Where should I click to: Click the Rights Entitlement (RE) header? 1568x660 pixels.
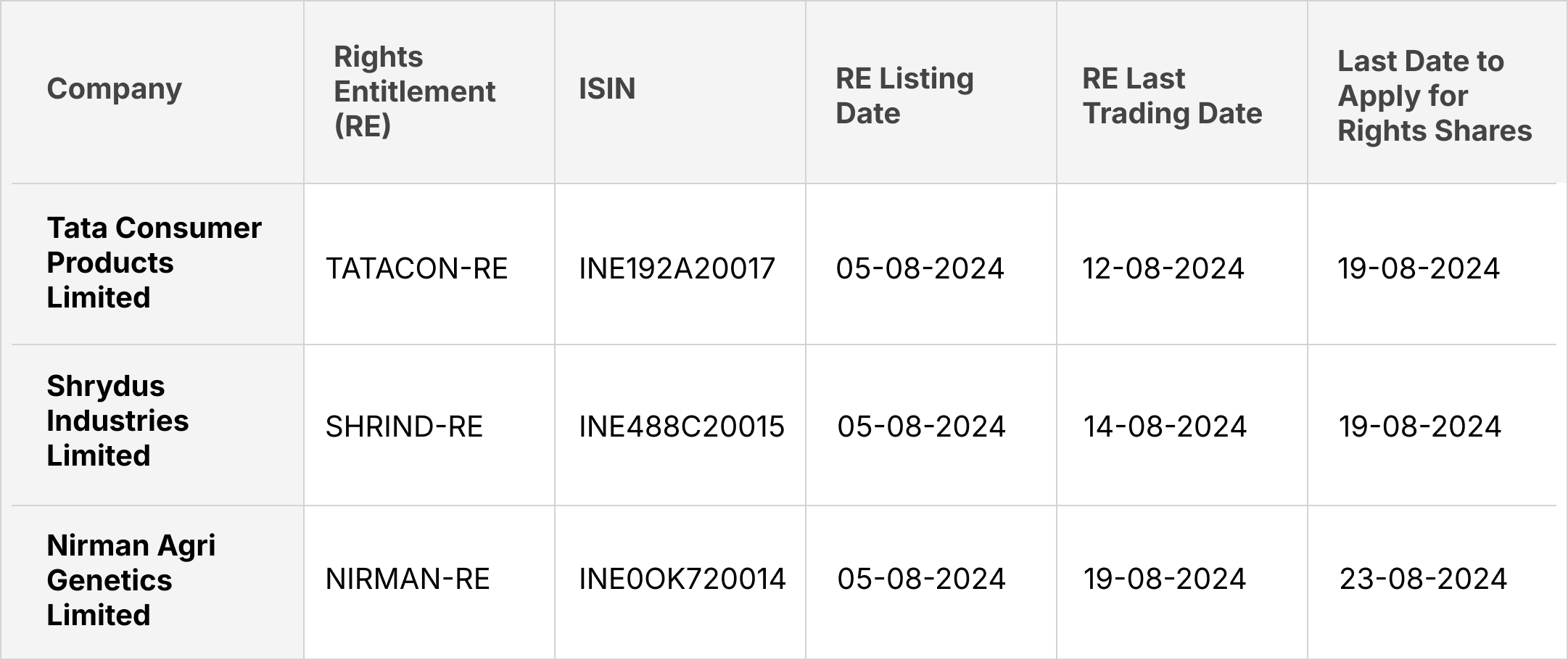coord(414,91)
